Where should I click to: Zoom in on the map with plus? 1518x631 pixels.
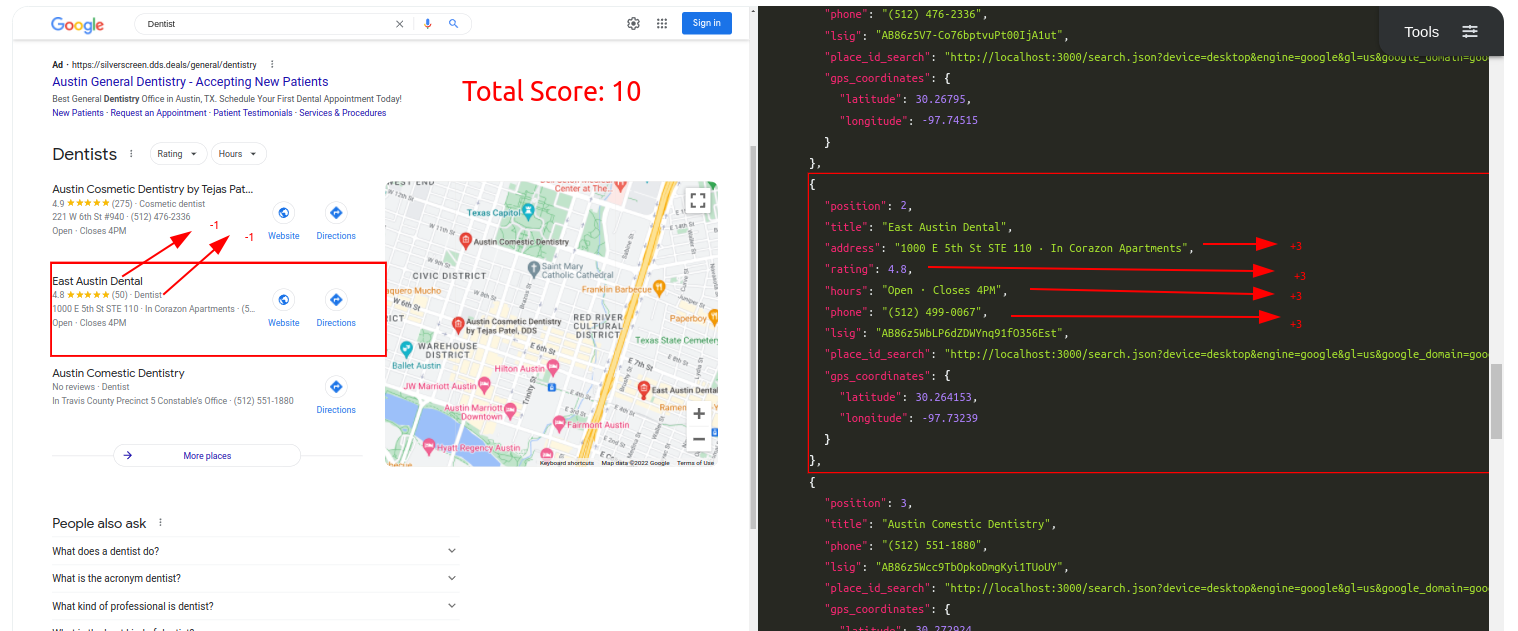click(x=698, y=413)
